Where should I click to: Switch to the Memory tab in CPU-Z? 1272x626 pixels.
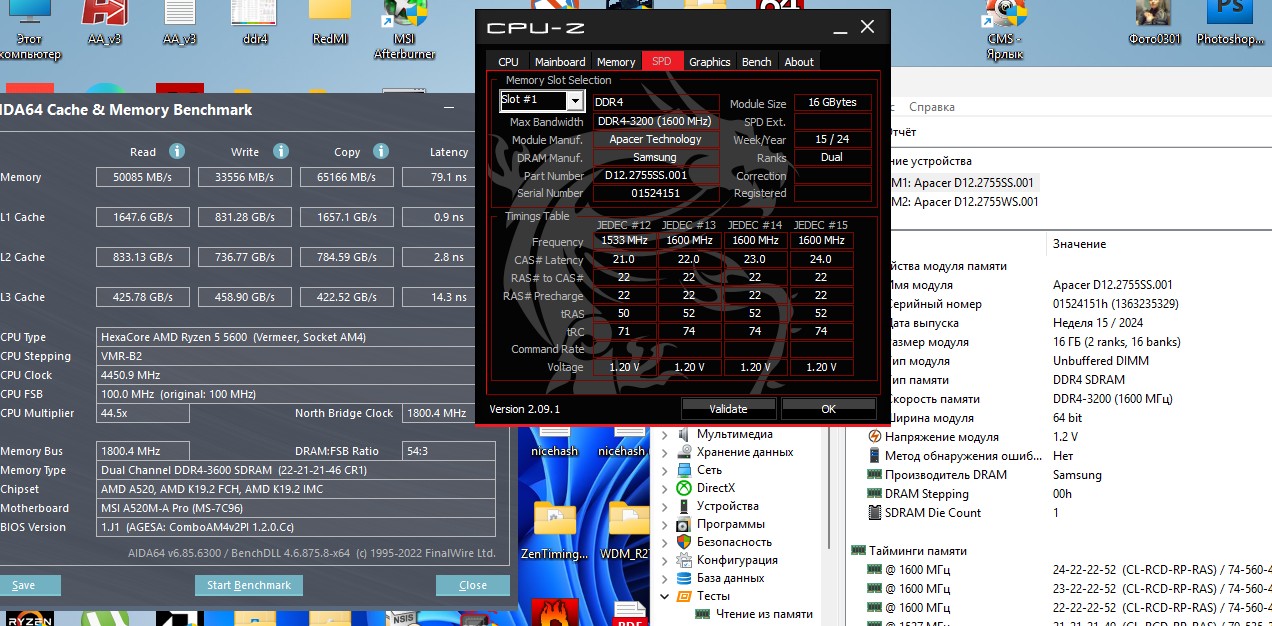coord(616,61)
